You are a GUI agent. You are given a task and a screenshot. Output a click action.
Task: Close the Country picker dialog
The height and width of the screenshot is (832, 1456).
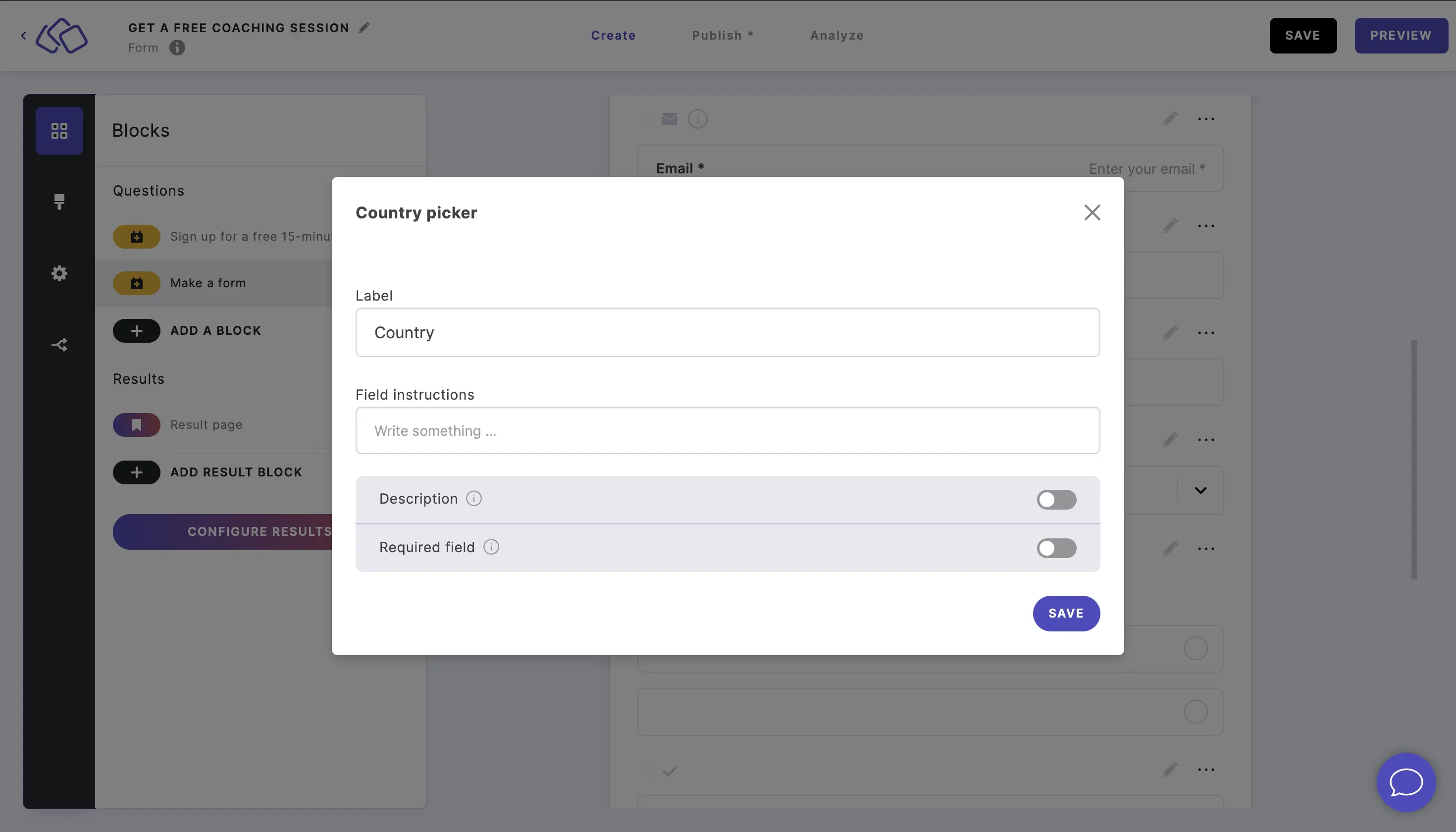click(1092, 212)
